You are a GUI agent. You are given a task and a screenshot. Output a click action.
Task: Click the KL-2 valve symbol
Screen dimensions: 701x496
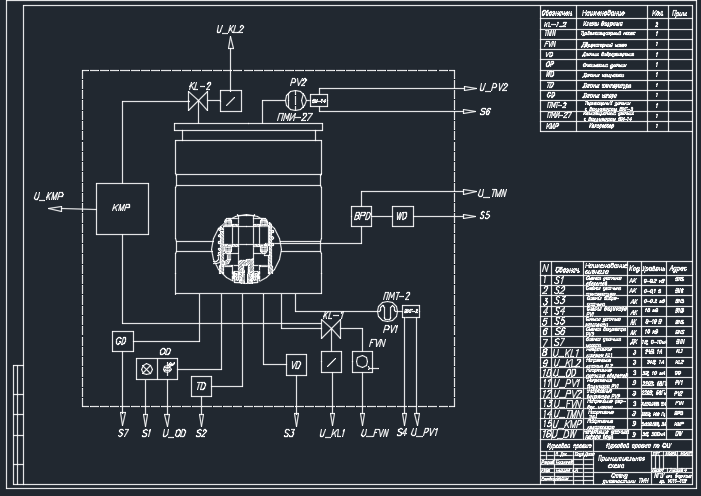198,102
